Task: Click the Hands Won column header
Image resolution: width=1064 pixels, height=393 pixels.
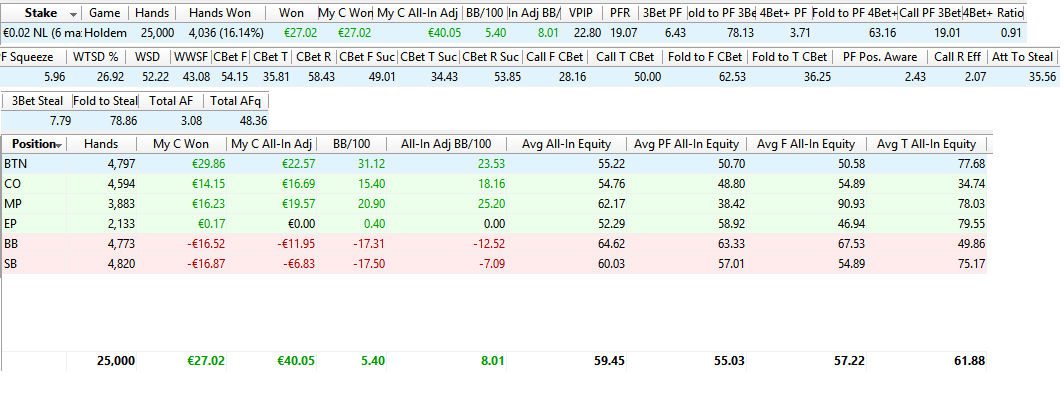Action: 220,13
